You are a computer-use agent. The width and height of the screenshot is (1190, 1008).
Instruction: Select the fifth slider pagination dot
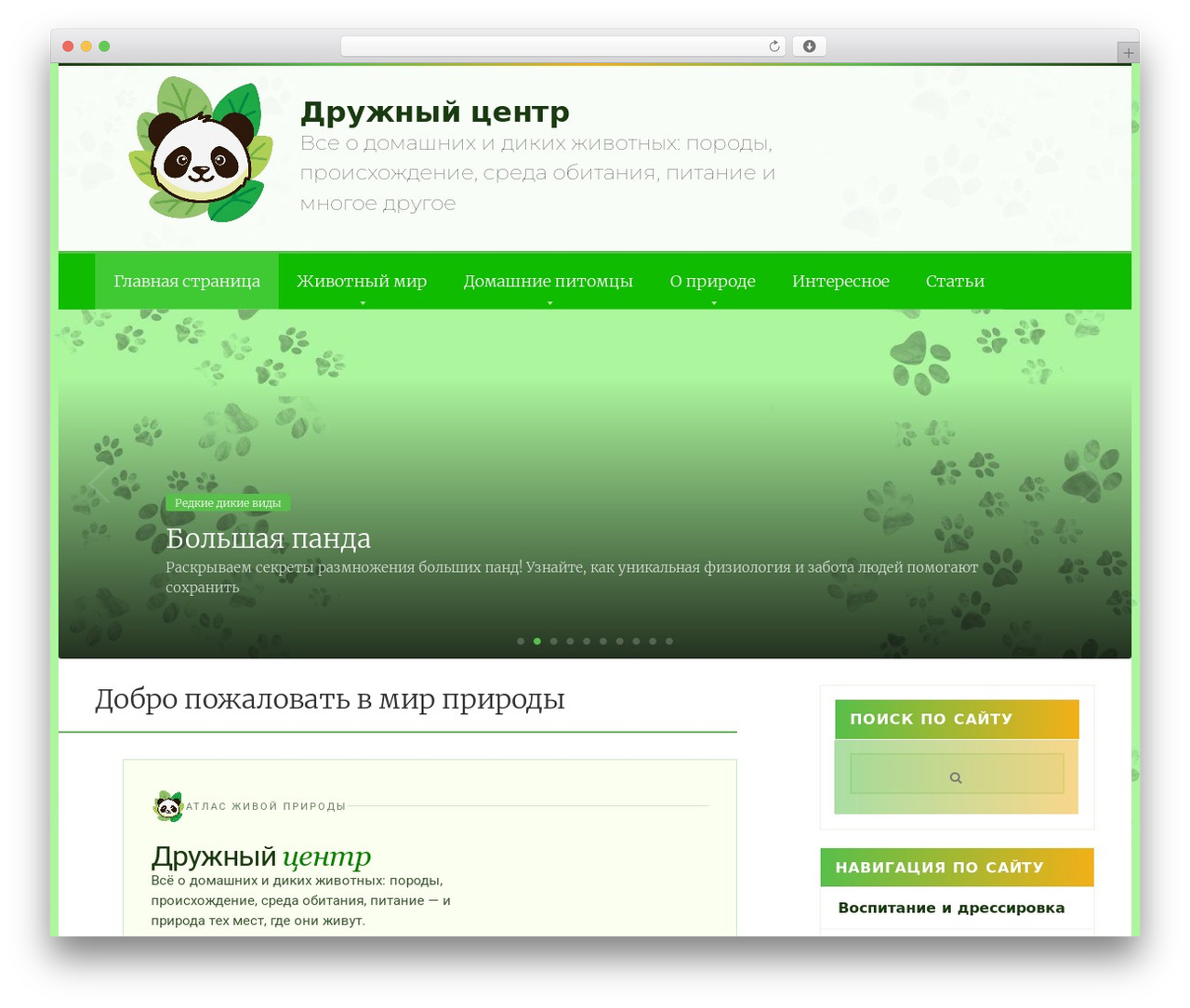(x=587, y=641)
